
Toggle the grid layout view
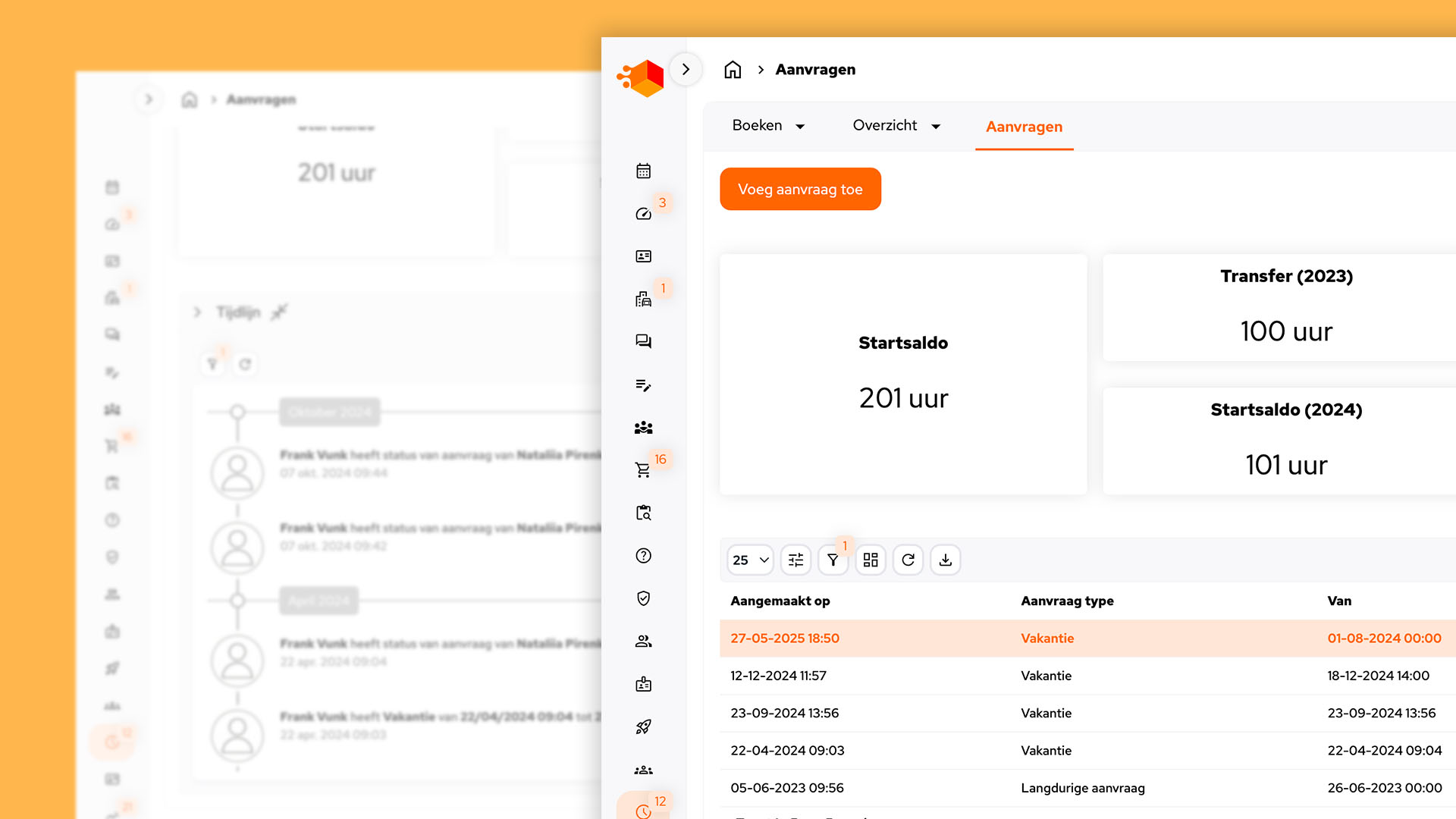[870, 560]
